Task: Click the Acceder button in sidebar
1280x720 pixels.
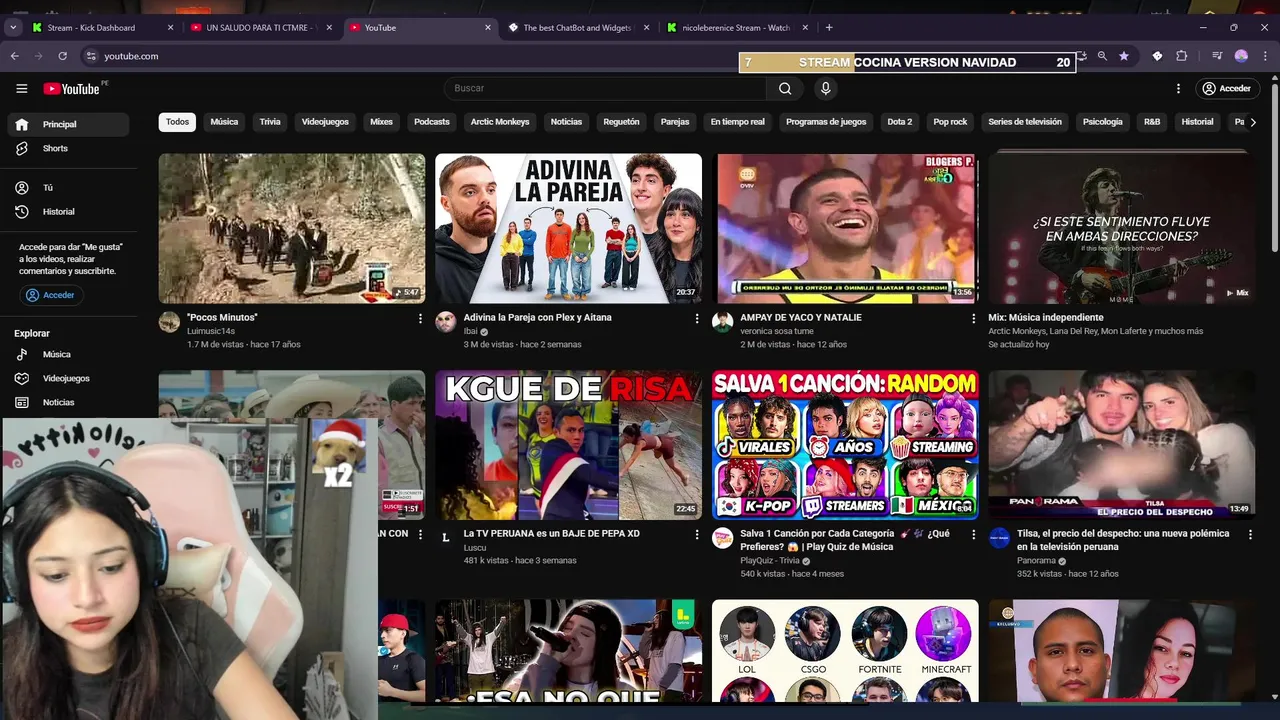Action: 50,295
